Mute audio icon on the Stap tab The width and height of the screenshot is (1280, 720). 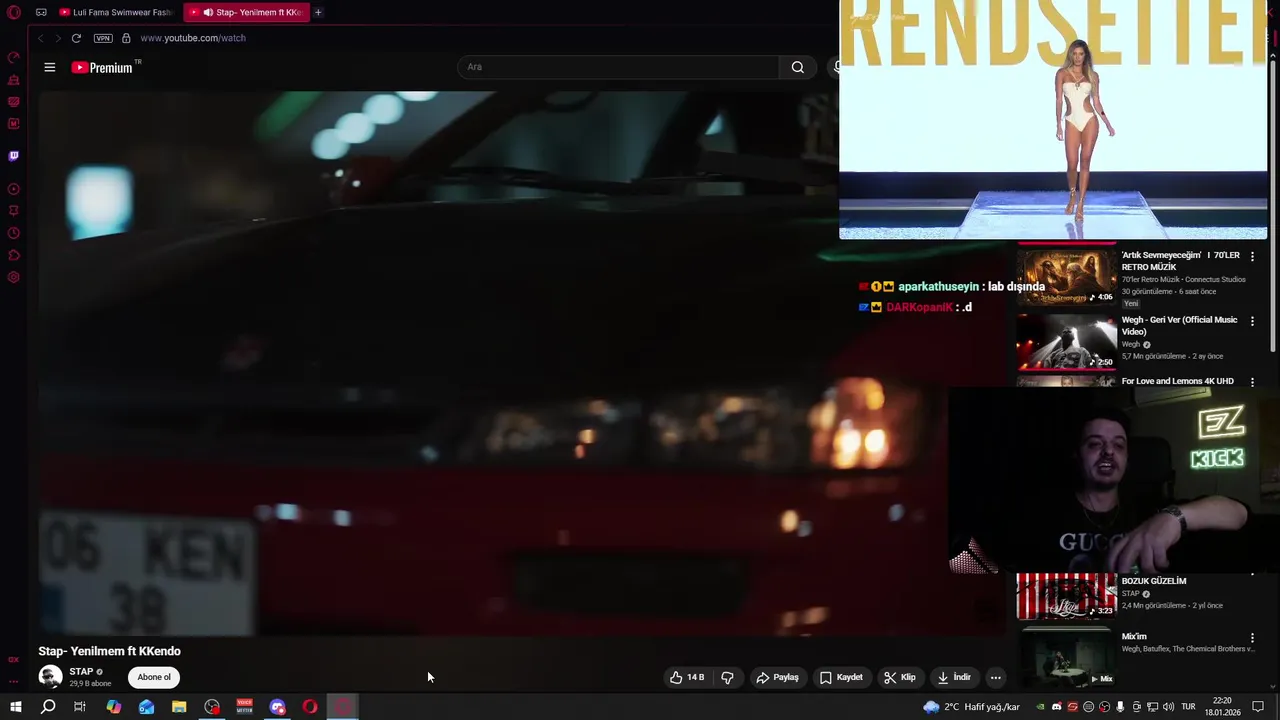point(208,12)
